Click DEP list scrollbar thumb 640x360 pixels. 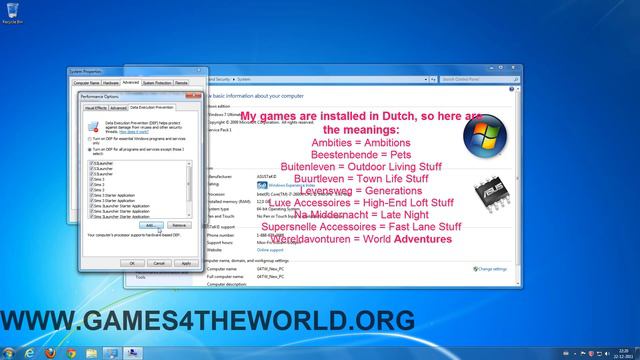point(189,184)
